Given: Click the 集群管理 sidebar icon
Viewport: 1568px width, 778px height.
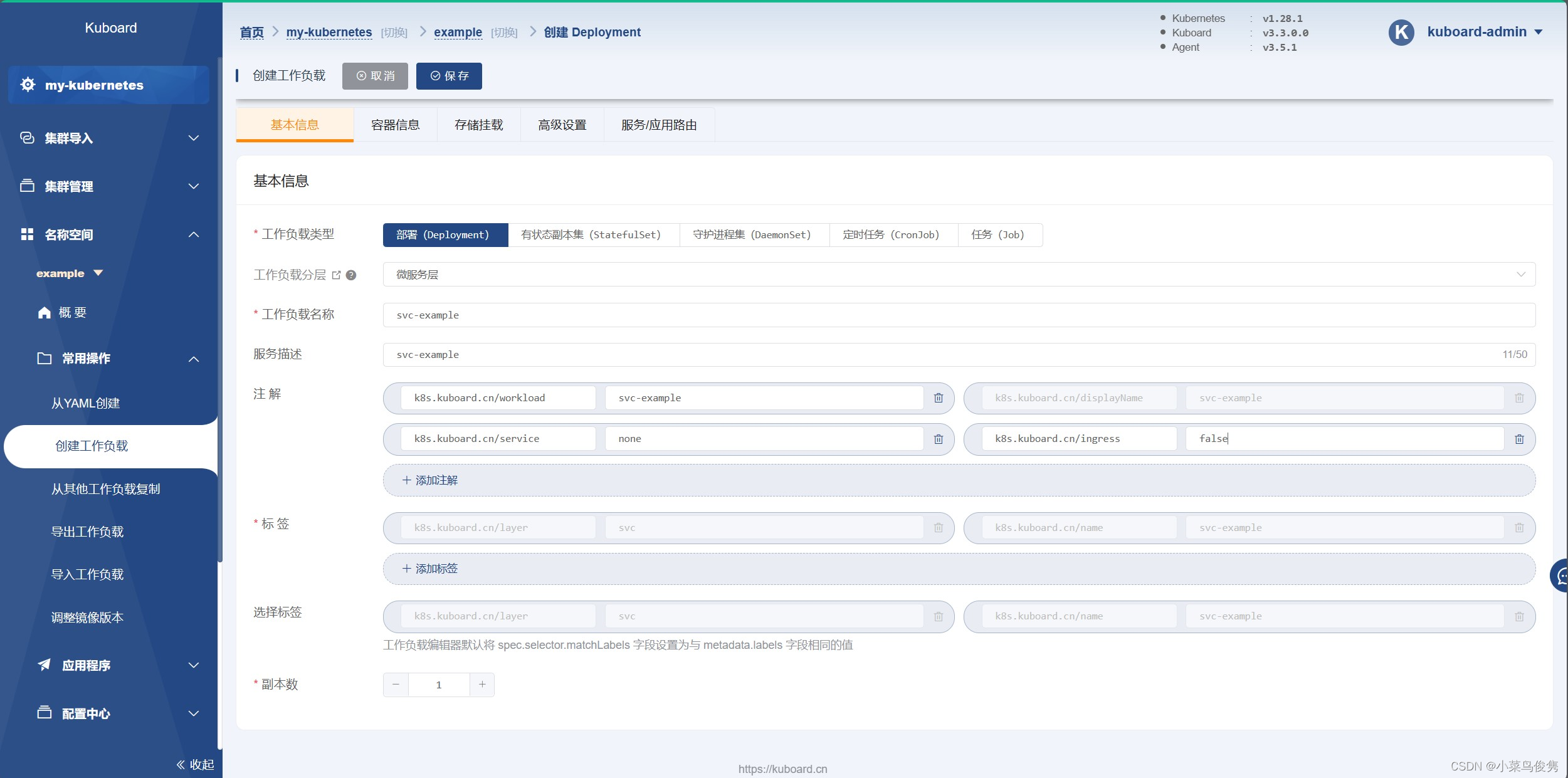Looking at the screenshot, I should click(27, 186).
